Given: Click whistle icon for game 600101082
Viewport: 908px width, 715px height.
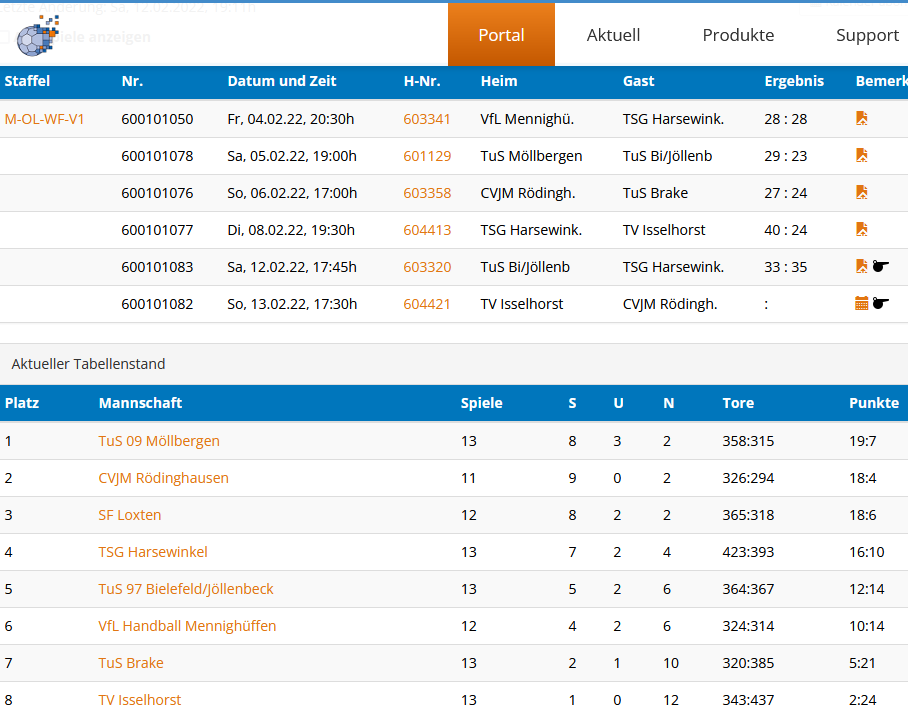Looking at the screenshot, I should click(880, 304).
